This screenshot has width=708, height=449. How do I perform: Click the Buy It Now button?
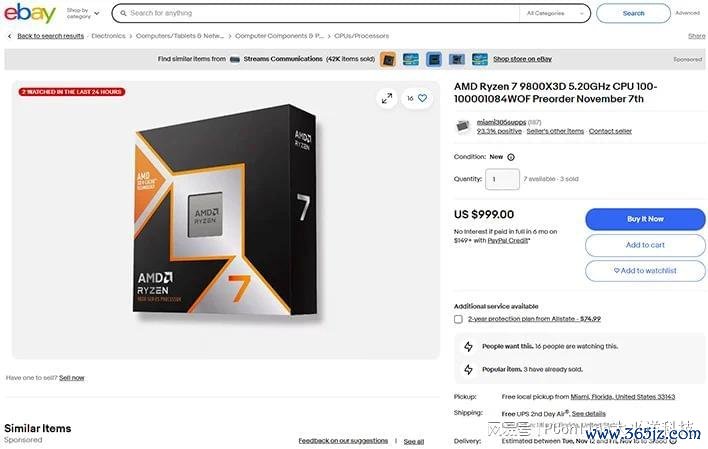(645, 219)
